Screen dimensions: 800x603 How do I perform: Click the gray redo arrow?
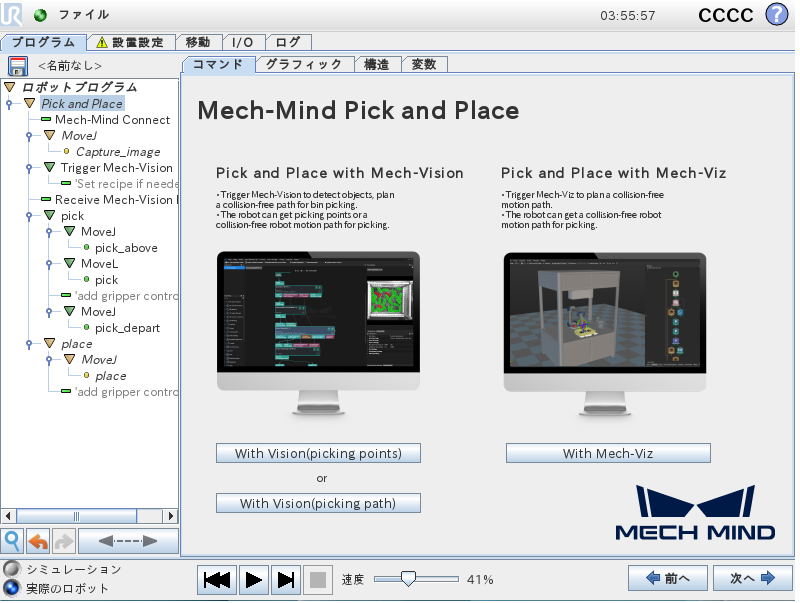coord(64,541)
